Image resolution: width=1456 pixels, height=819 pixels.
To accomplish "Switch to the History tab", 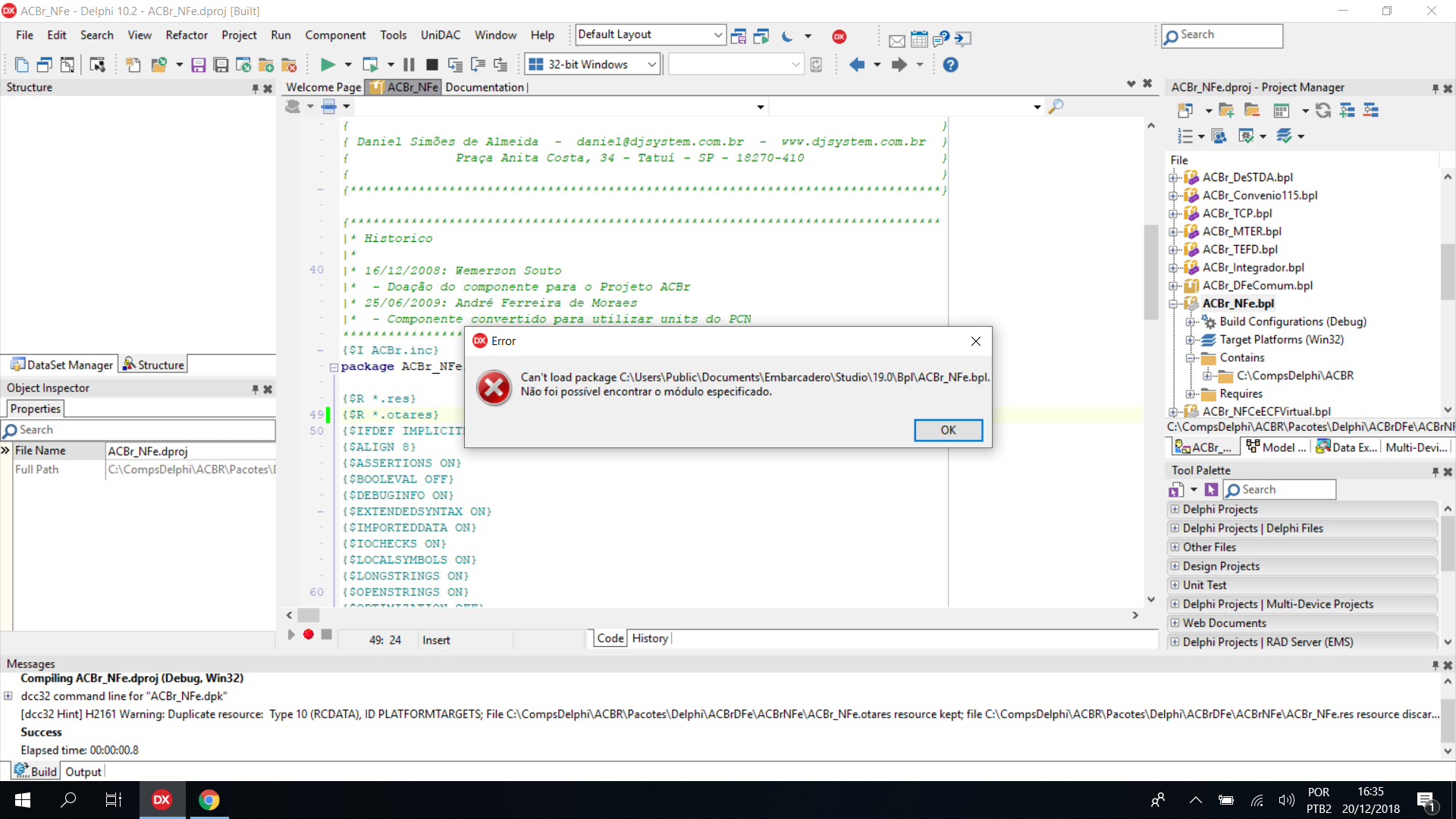I will pos(650,639).
